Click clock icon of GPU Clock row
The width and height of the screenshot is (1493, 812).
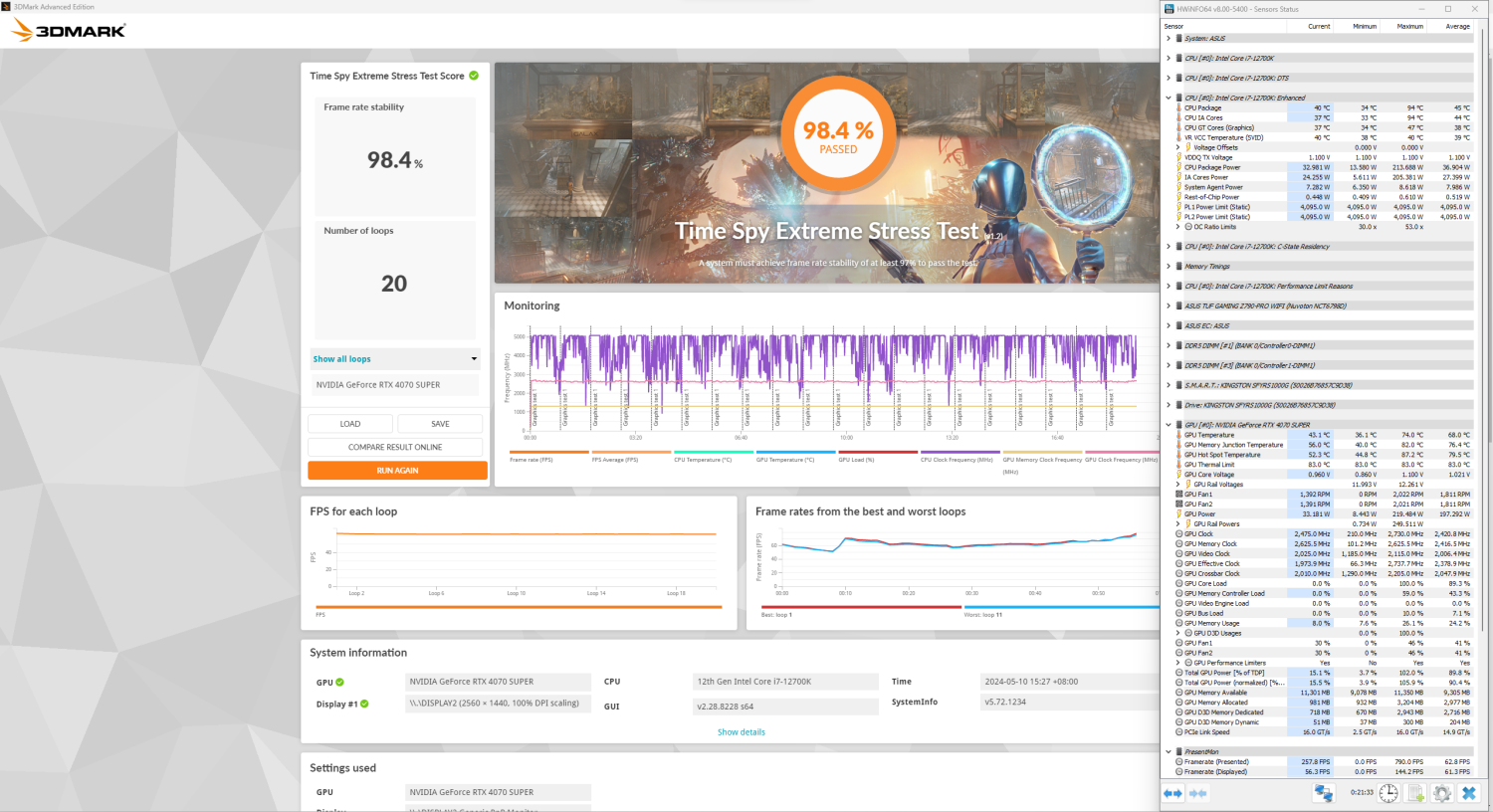pyautogui.click(x=1179, y=534)
